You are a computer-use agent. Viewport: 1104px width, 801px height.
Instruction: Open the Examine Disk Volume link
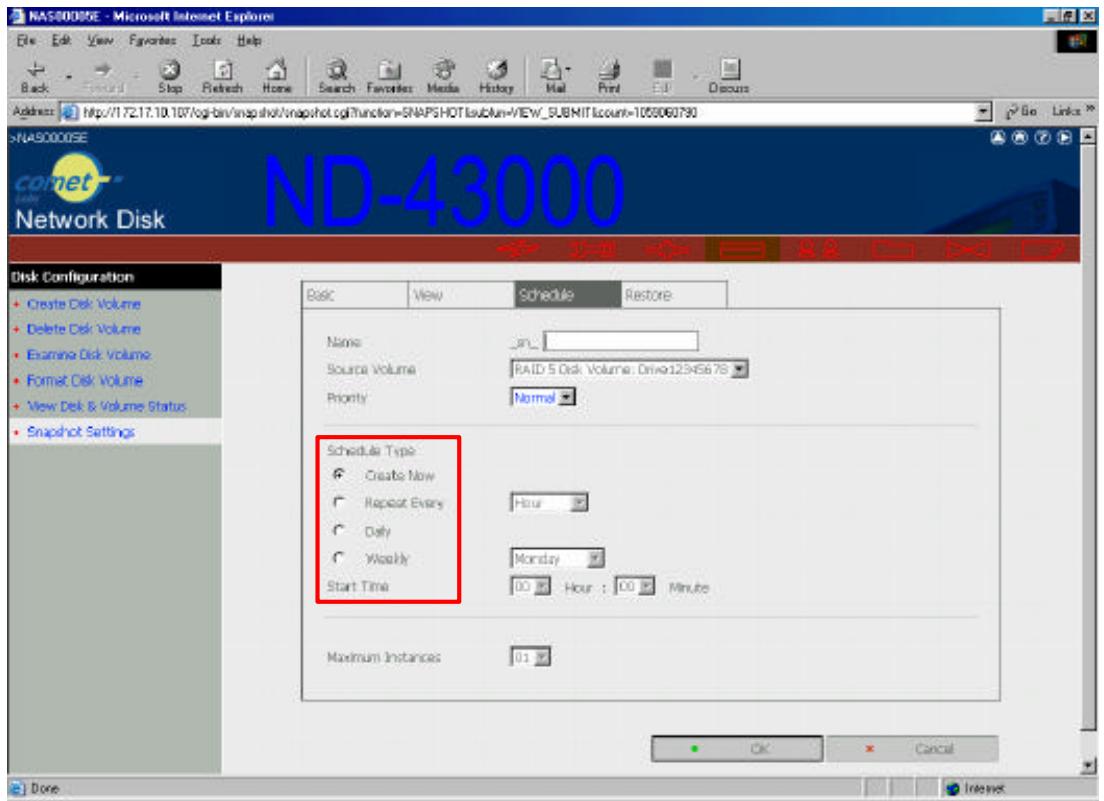click(x=88, y=355)
